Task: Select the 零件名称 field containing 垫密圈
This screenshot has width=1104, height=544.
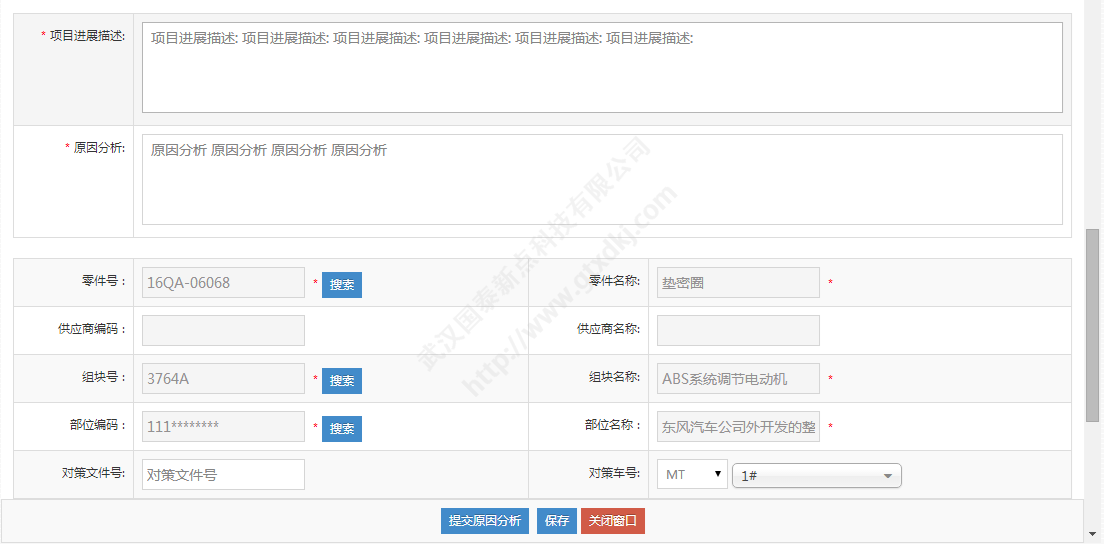Action: pos(737,283)
